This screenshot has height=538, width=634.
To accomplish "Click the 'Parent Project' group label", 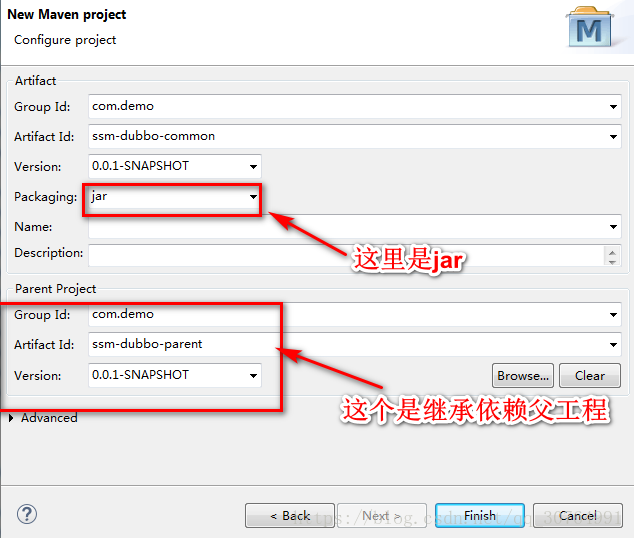I will [55, 289].
